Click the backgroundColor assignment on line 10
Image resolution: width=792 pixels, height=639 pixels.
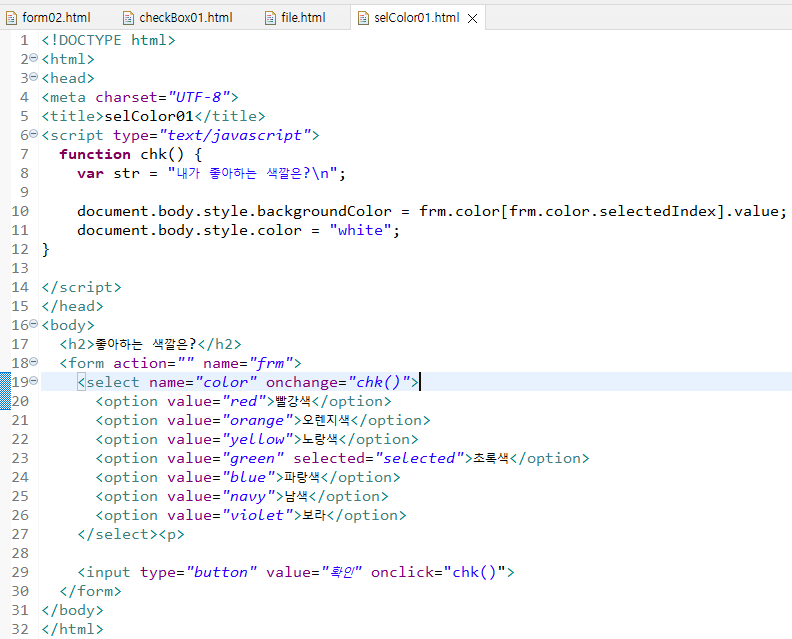pos(432,211)
